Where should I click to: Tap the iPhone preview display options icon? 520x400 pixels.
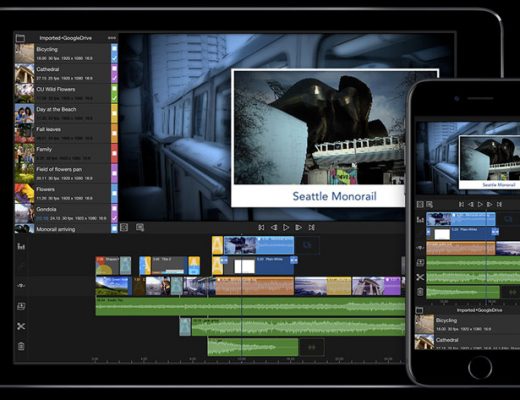click(x=430, y=204)
